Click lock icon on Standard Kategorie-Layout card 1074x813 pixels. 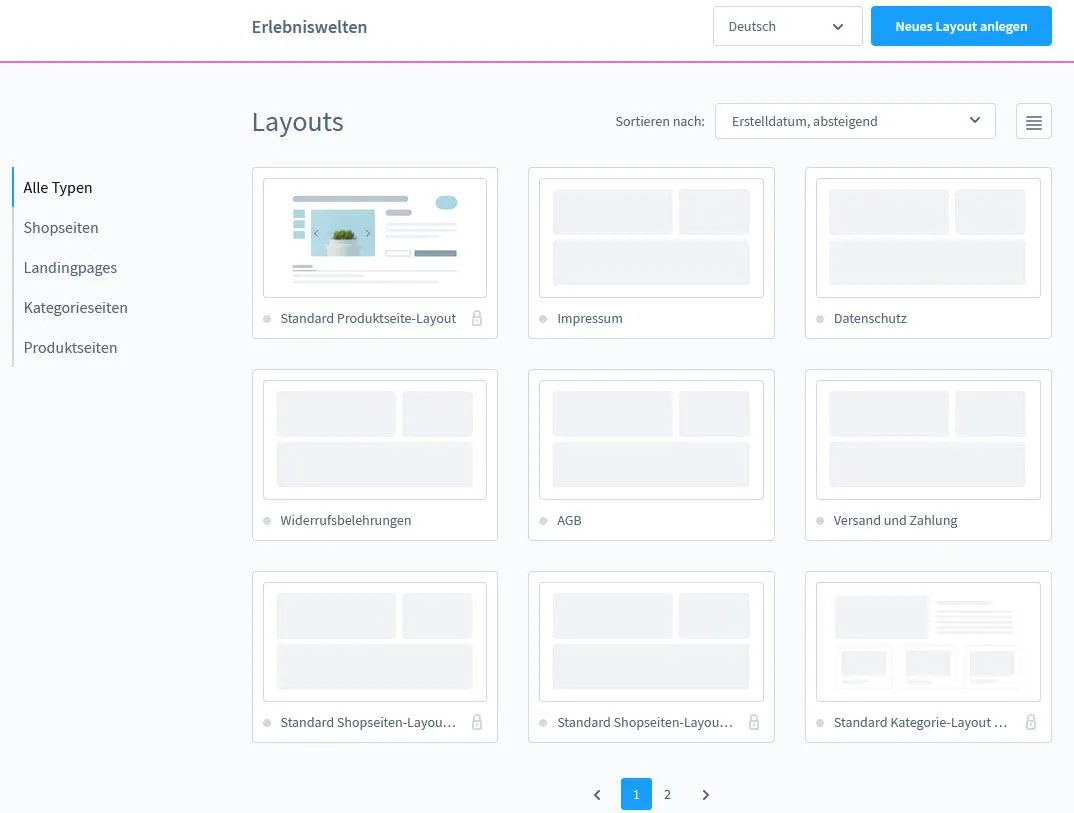coord(1030,722)
